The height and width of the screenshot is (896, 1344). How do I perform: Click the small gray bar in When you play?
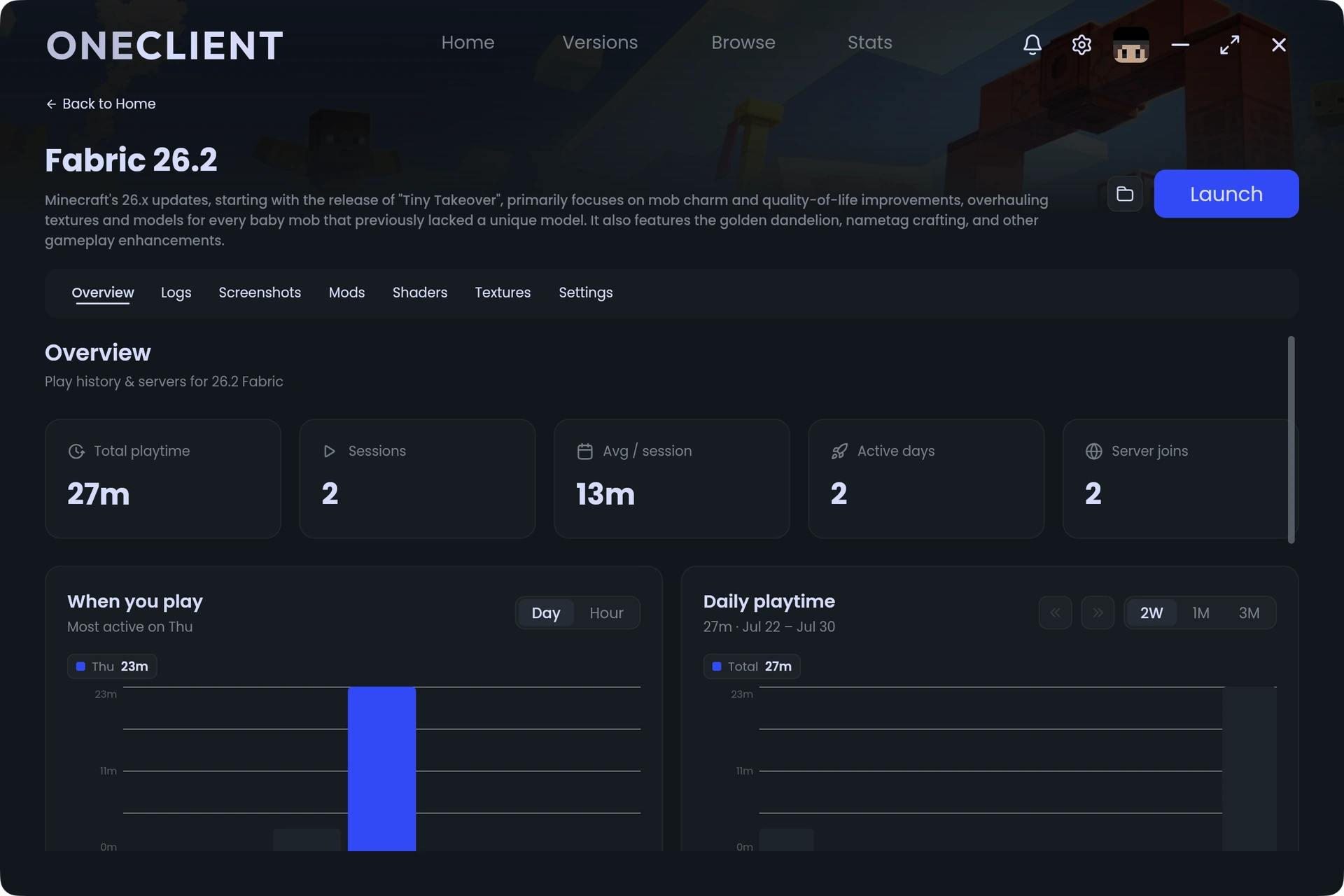point(307,840)
